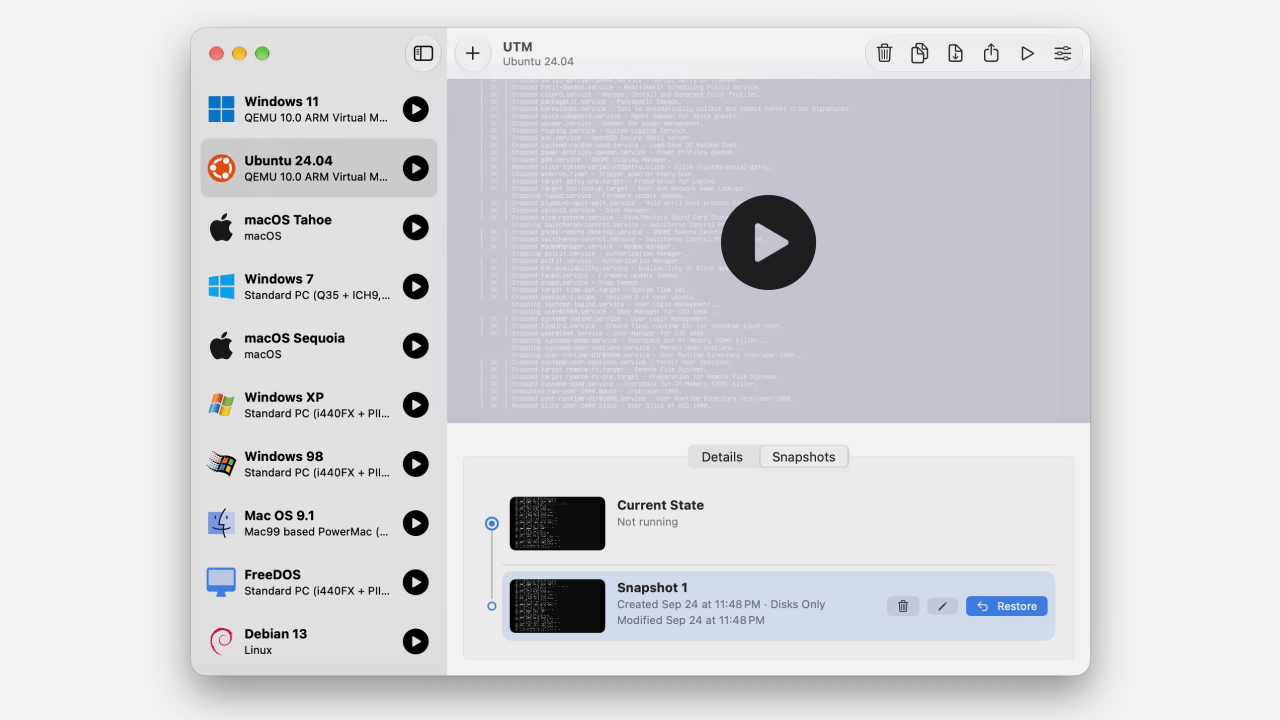Start the Windows 7 VM play button
Screen dimensions: 1280x720
click(416, 287)
